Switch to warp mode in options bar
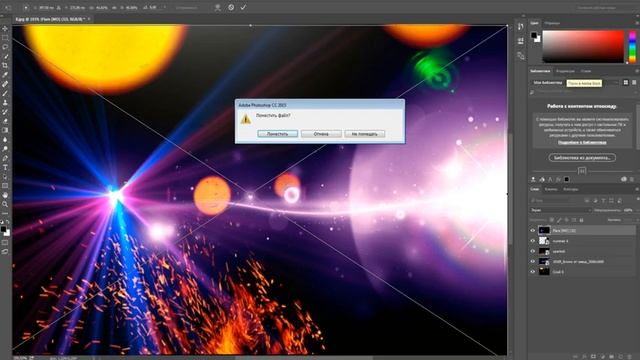The image size is (640, 360). [x=218, y=7]
